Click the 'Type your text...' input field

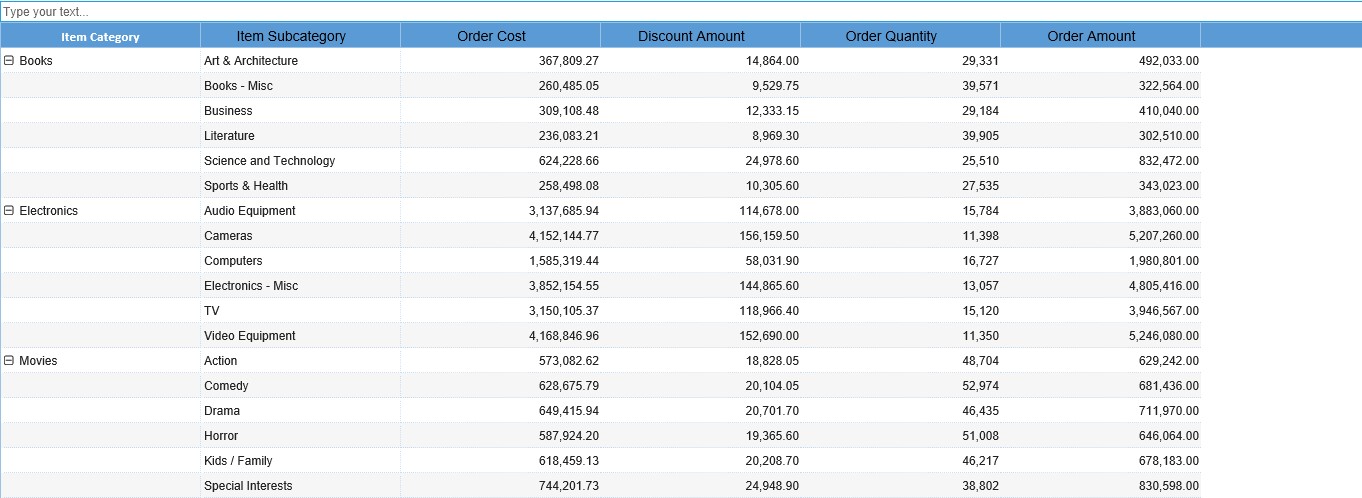point(680,12)
